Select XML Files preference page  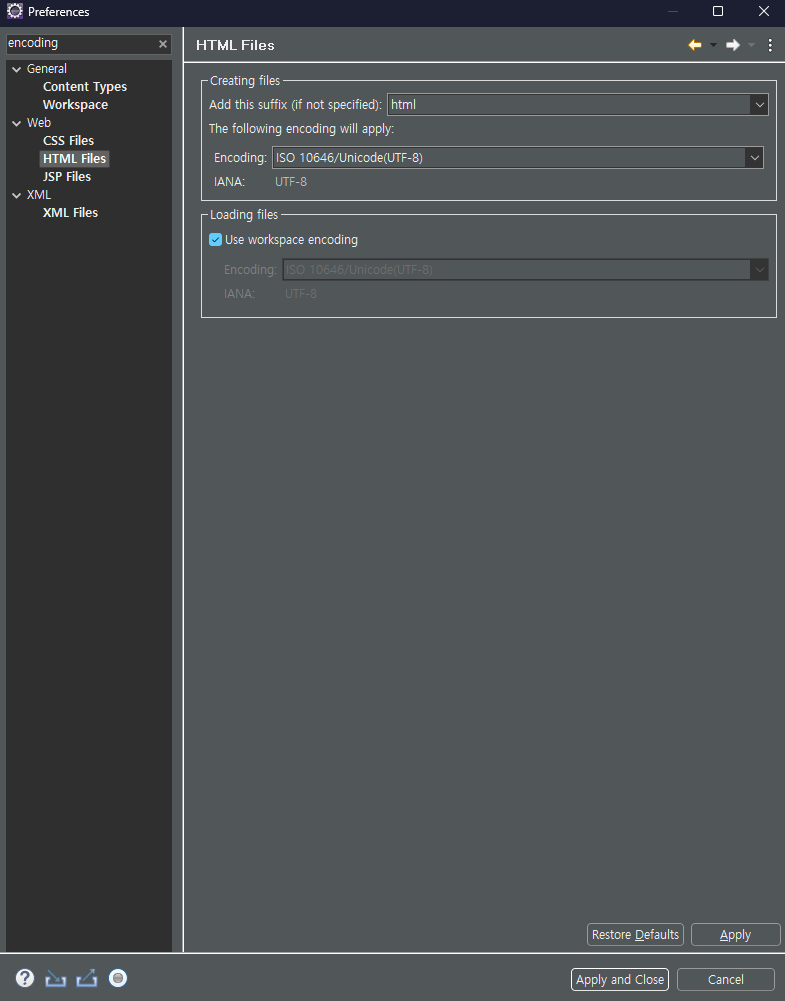70,213
